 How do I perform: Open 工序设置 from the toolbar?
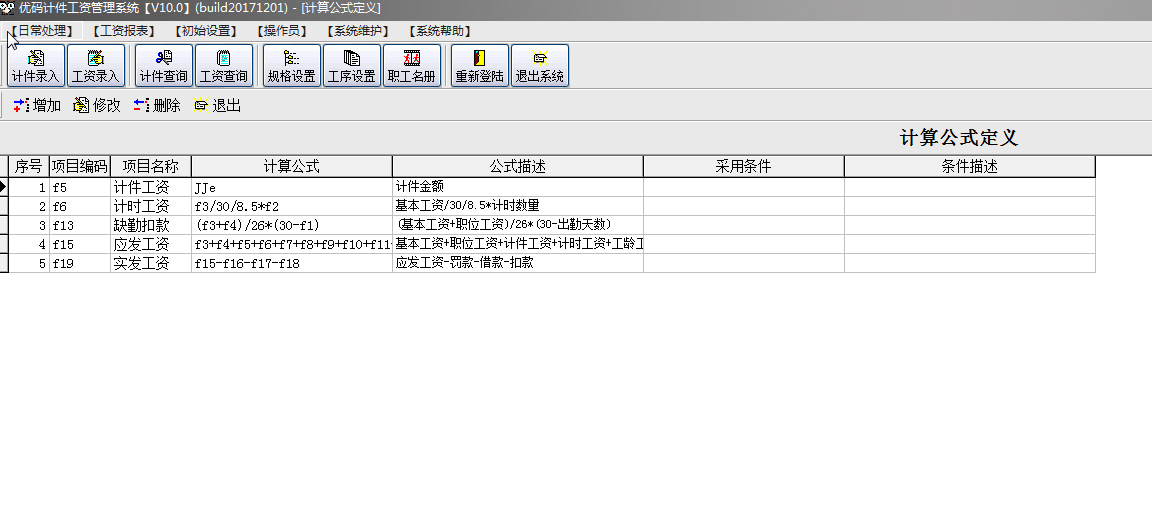pyautogui.click(x=352, y=65)
